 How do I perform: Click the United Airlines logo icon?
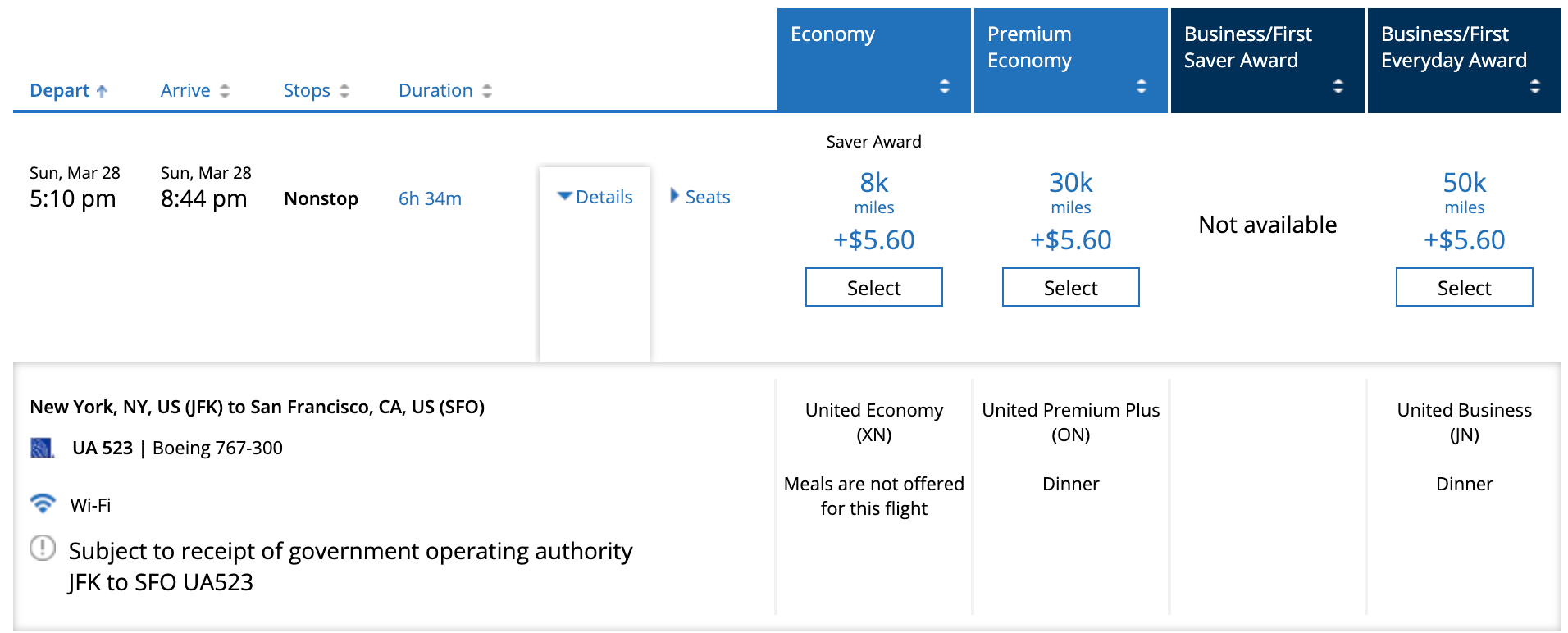[x=42, y=448]
